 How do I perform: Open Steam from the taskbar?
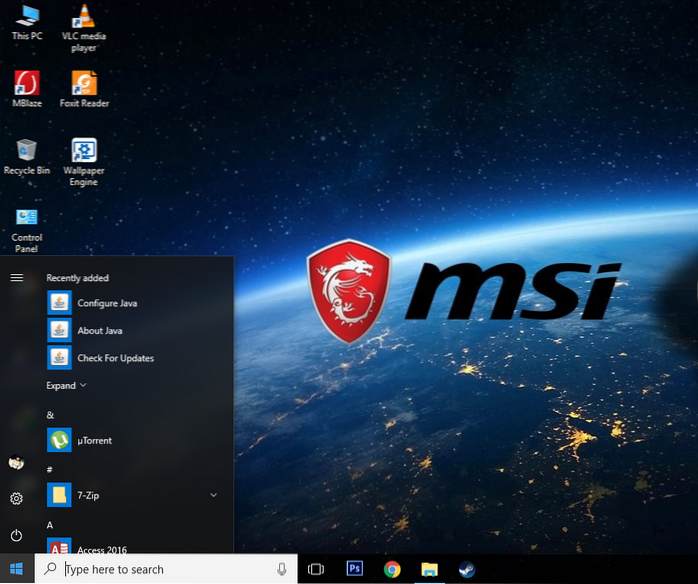[x=467, y=569]
